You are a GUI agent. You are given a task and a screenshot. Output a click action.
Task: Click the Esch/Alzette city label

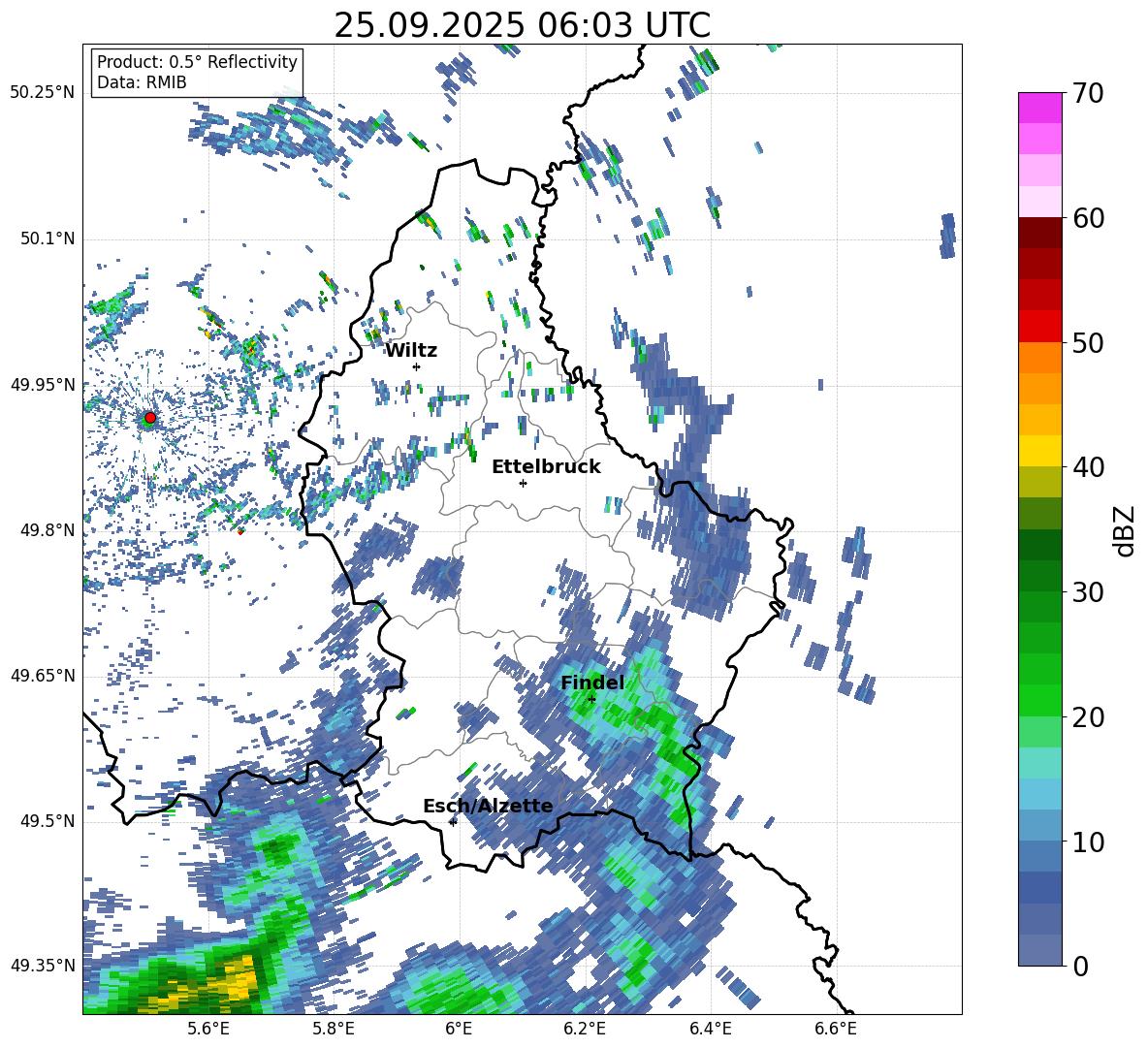pos(488,806)
